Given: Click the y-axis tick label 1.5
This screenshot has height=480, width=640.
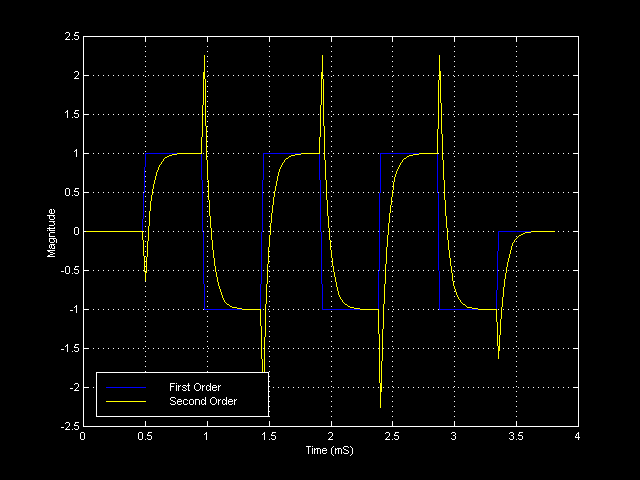Looking at the screenshot, I should (72, 115).
